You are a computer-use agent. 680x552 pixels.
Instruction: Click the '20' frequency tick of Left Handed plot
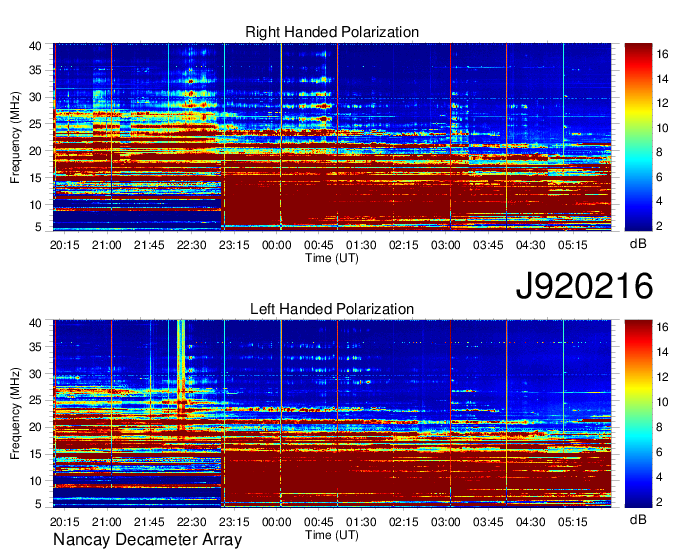[35, 428]
